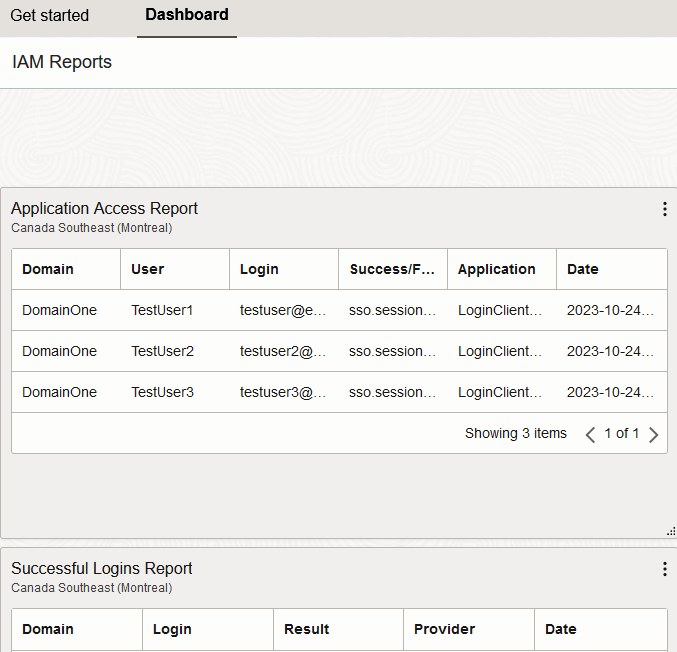677x652 pixels.
Task: Click LoginClient... in the TestUser1 row
Action: (500, 310)
